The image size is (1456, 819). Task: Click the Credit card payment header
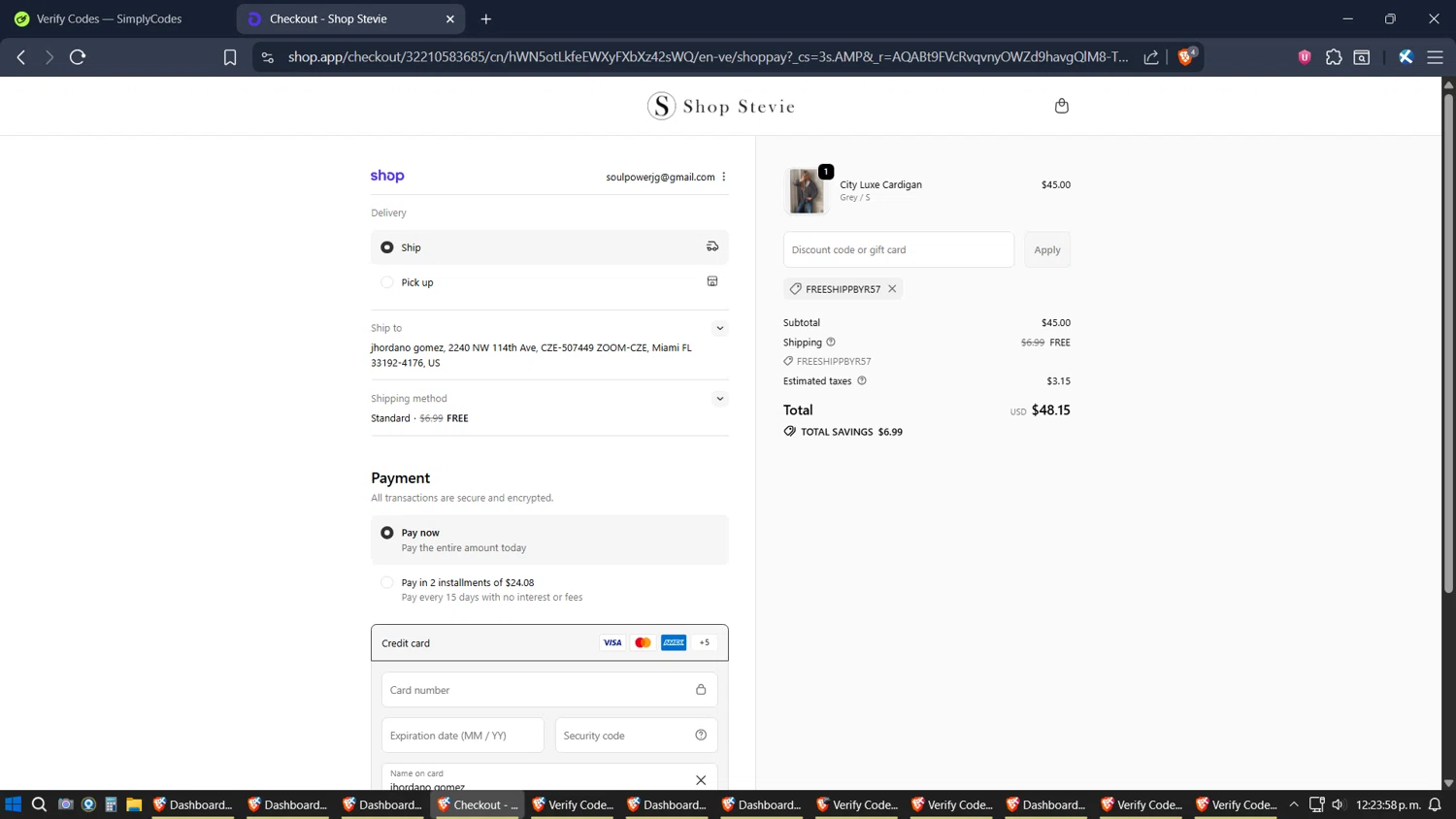coord(549,642)
